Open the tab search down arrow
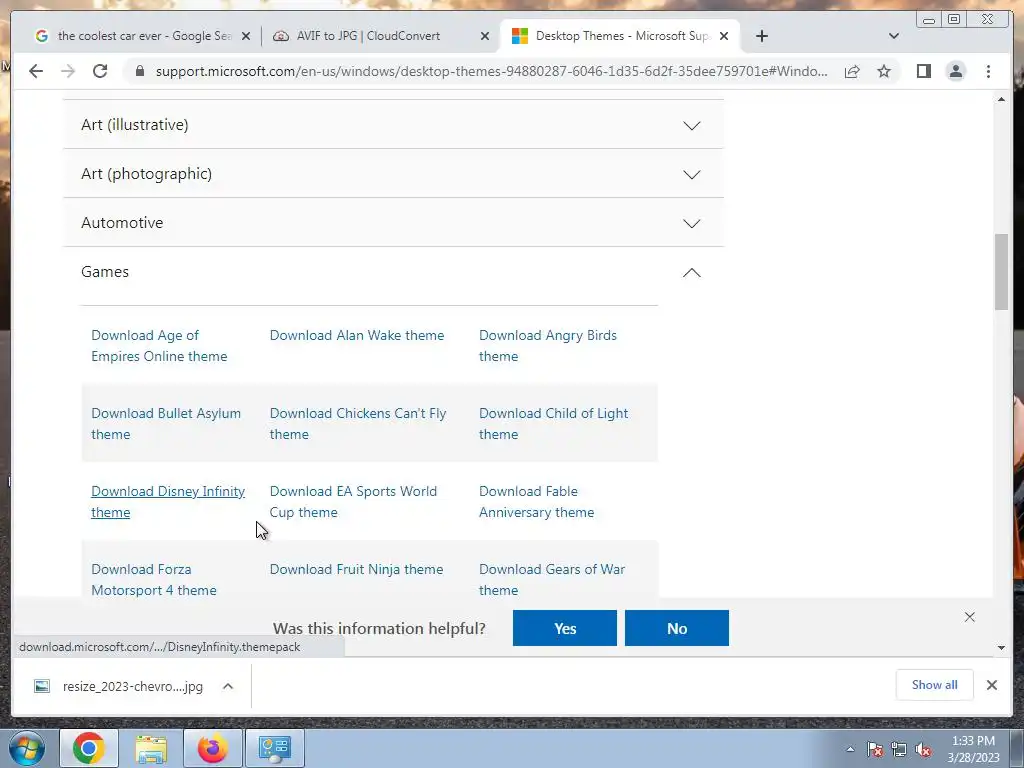Viewport: 1024px width, 768px height. click(x=894, y=36)
